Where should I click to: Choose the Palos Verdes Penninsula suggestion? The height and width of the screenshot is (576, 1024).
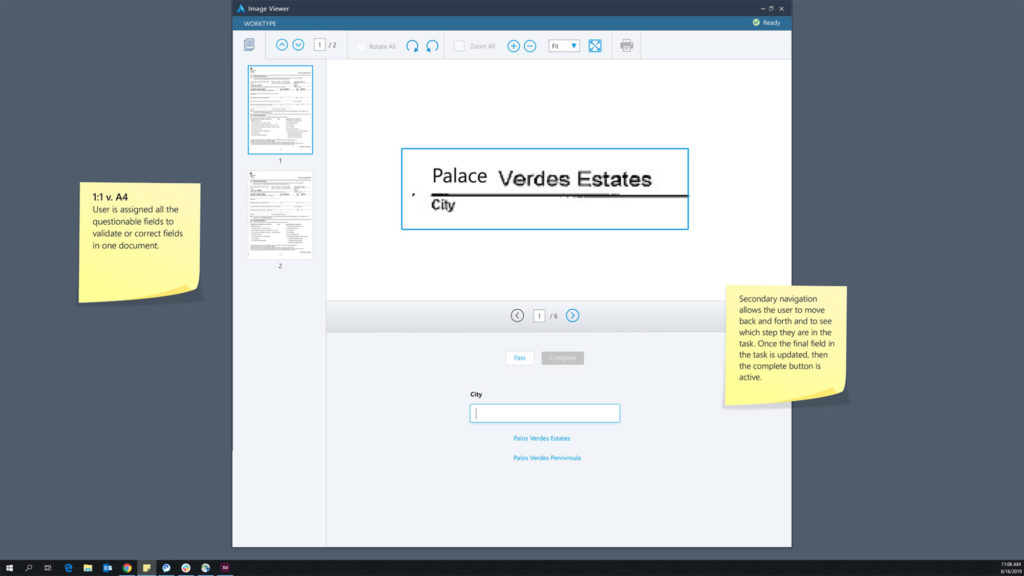(x=546, y=458)
